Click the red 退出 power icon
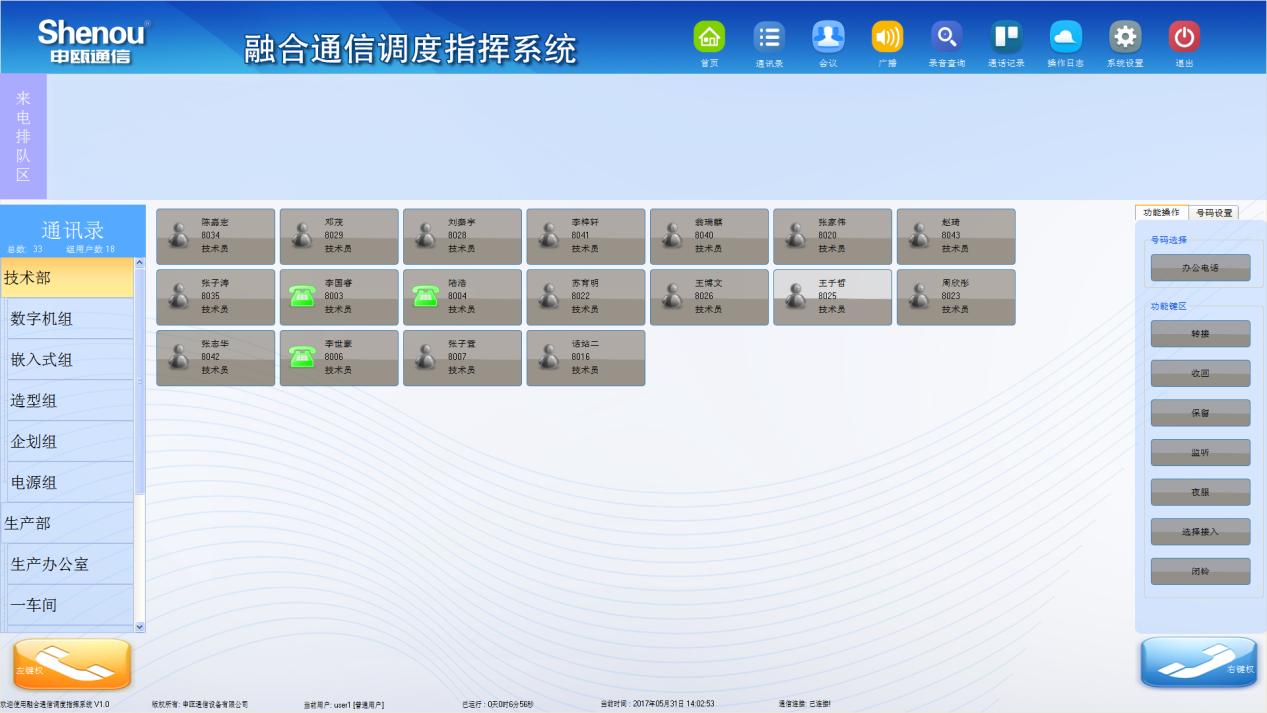 1184,38
